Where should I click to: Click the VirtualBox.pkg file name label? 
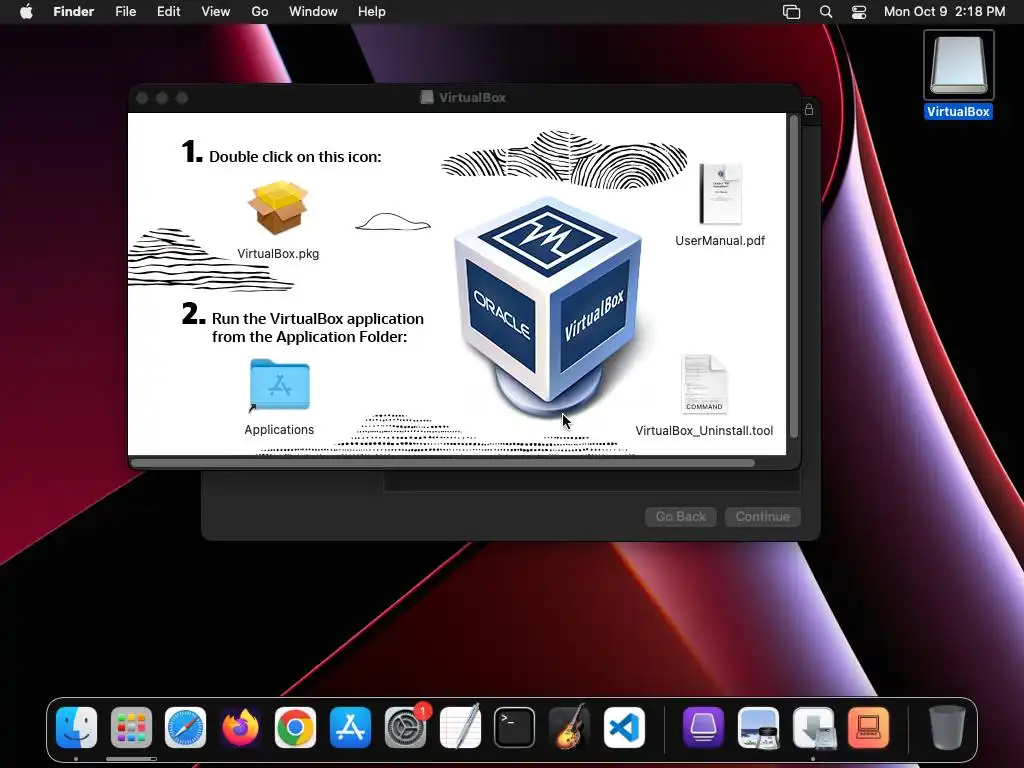click(278, 254)
